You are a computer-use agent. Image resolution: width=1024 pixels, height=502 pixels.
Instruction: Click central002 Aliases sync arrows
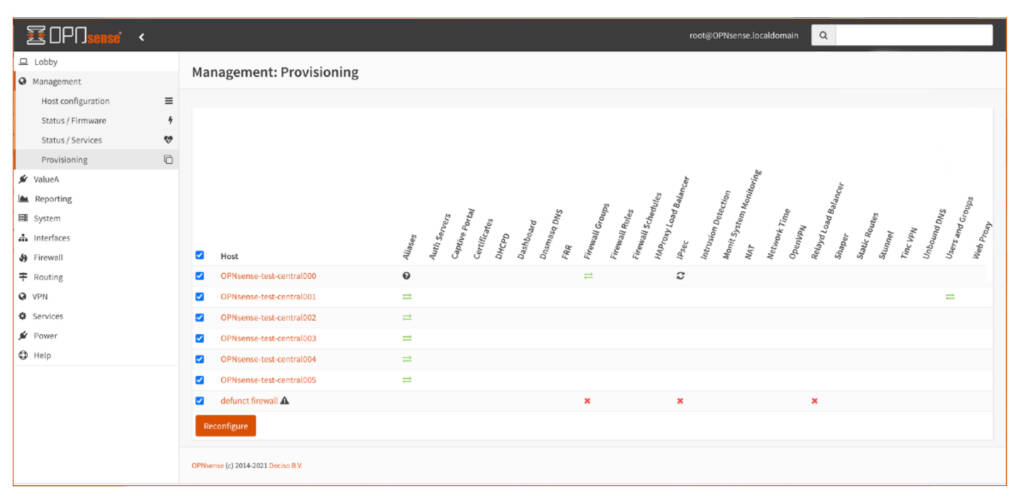click(407, 318)
